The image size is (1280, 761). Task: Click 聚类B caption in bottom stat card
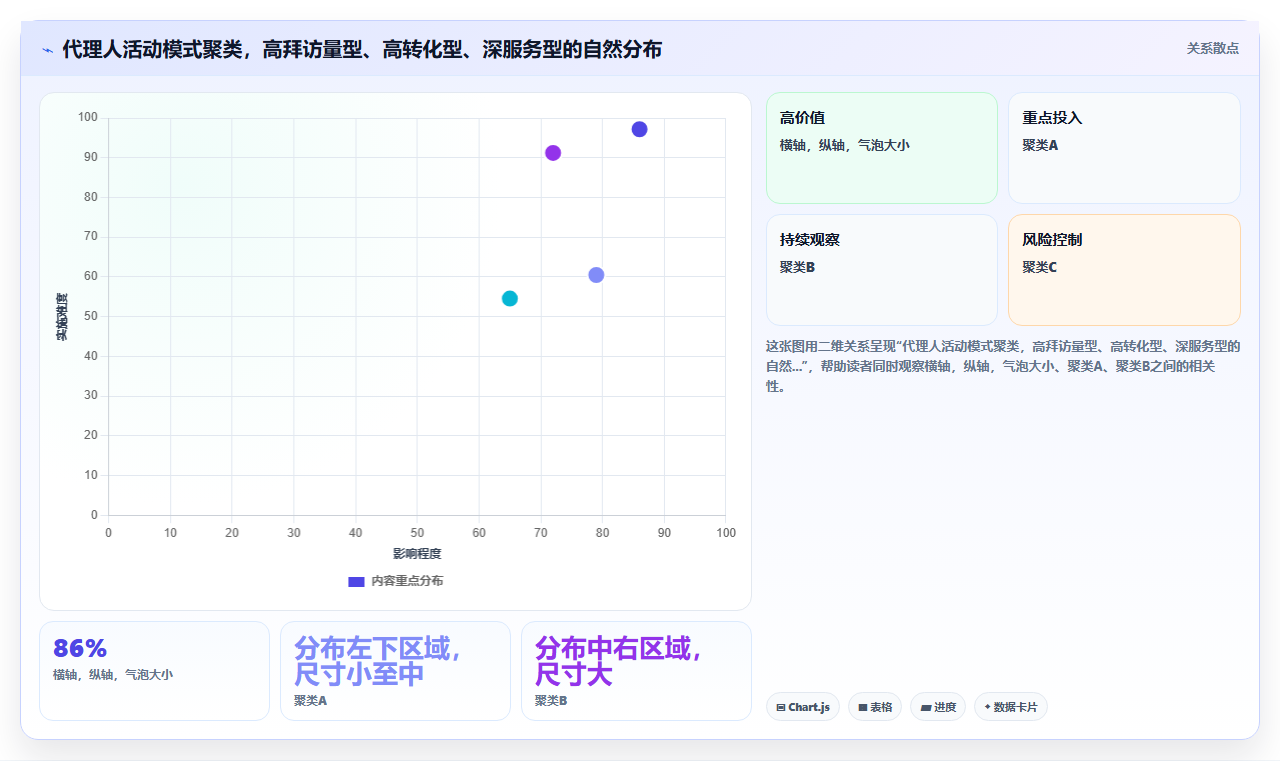coord(552,701)
